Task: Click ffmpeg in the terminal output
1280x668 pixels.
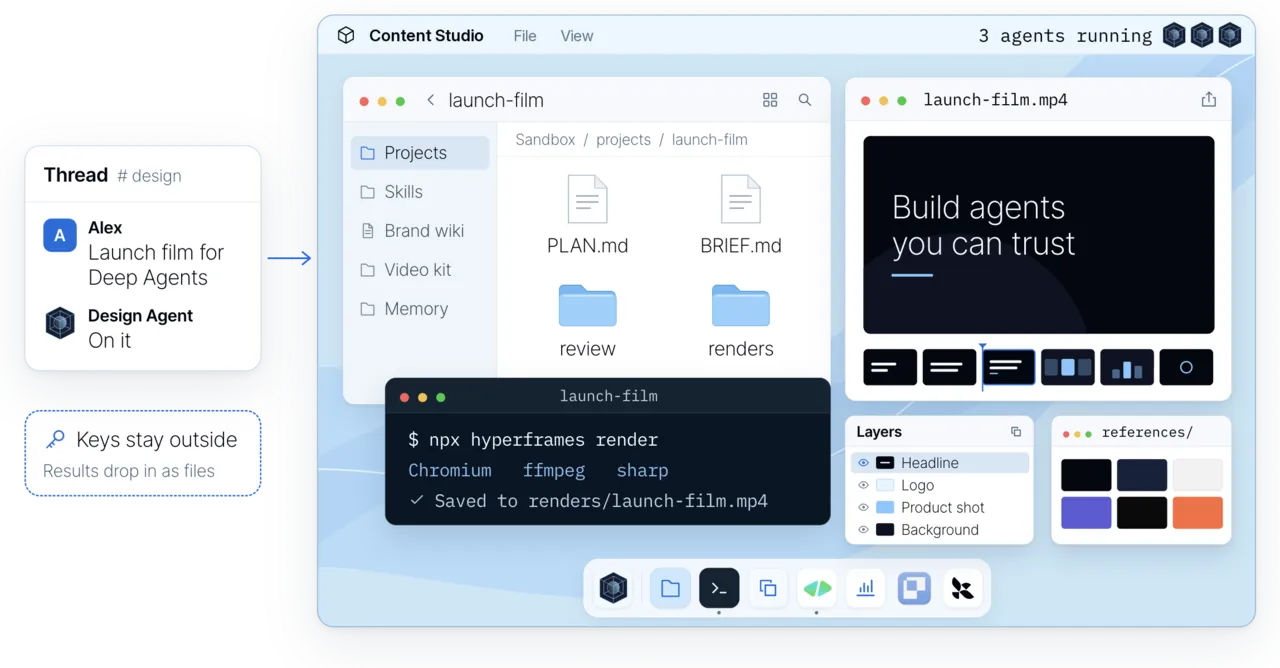Action: pos(554,470)
